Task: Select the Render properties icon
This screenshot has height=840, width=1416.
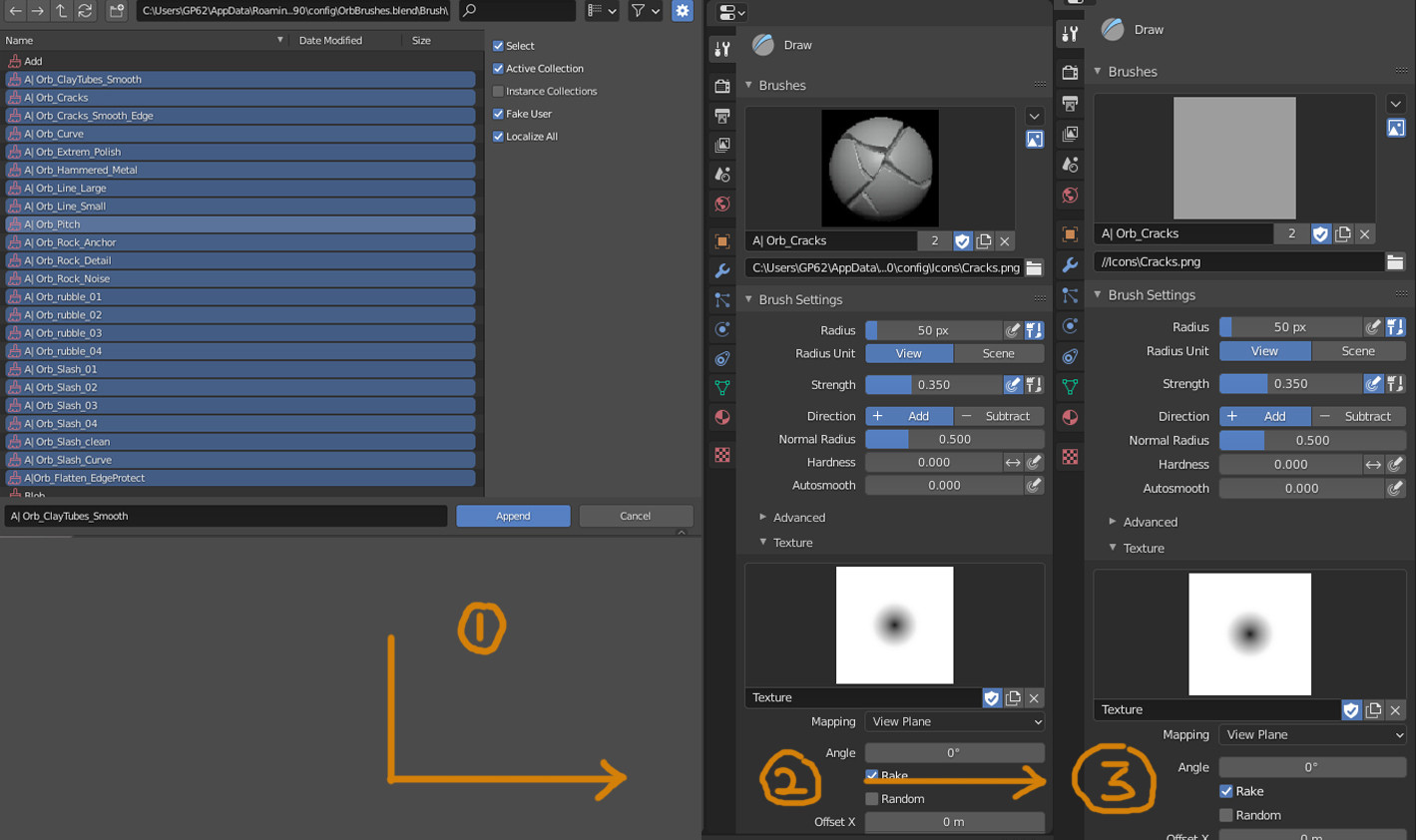Action: click(x=721, y=86)
